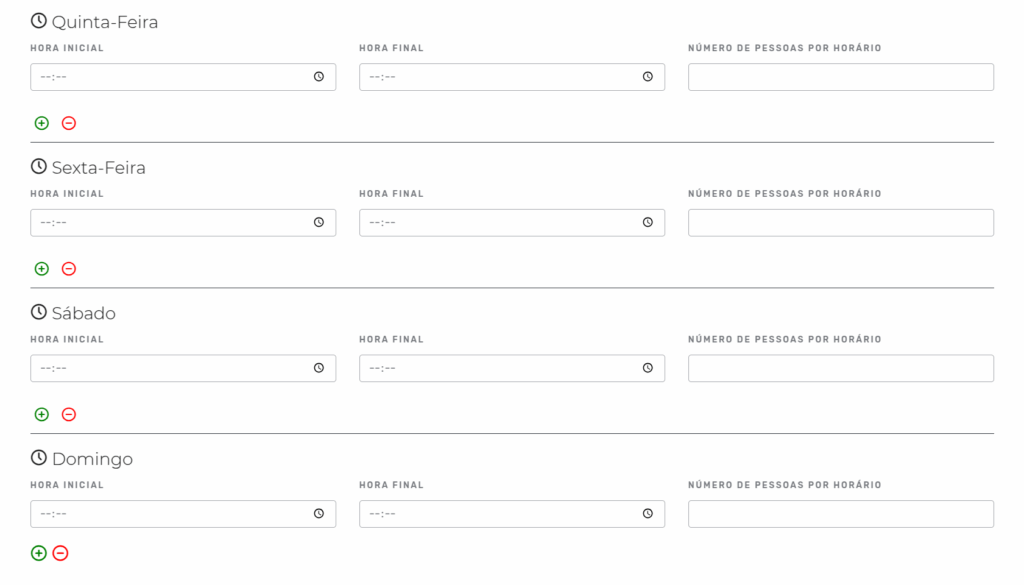Screen dimensions: 1024x585
Task: Click Sábado Hora Final time field
Action: coord(512,368)
